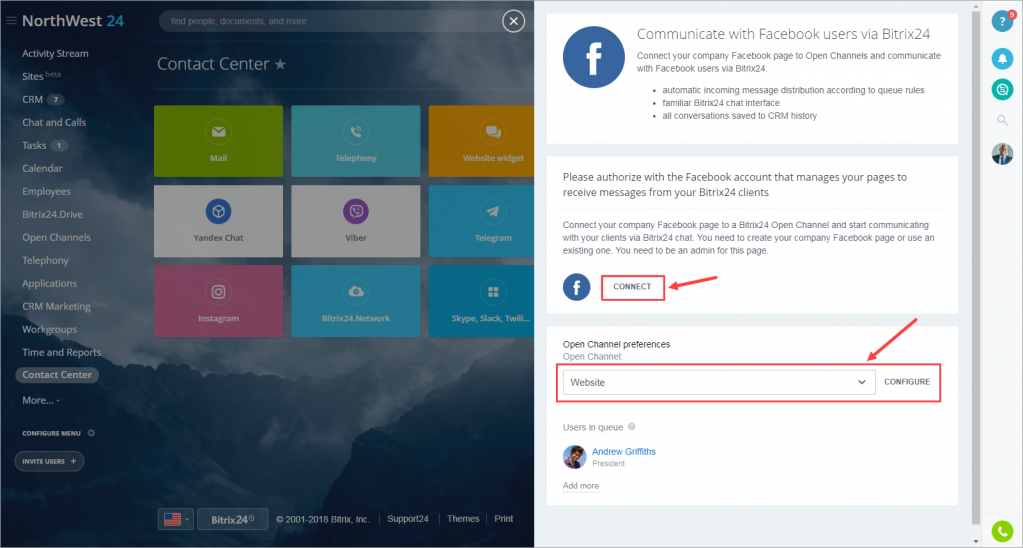Viewport: 1023px width, 548px height.
Task: Click the NorthWest 24 portal title
Action: [x=73, y=21]
